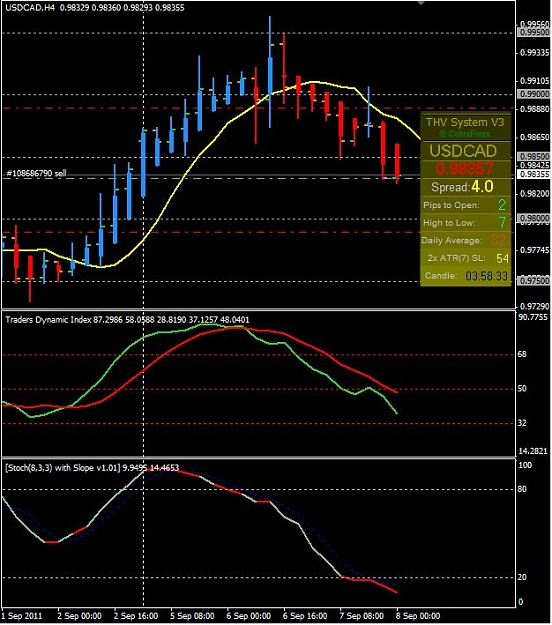Image resolution: width=552 pixels, height=625 pixels.
Task: Click the Stochastic 20 level label
Action: click(x=523, y=577)
